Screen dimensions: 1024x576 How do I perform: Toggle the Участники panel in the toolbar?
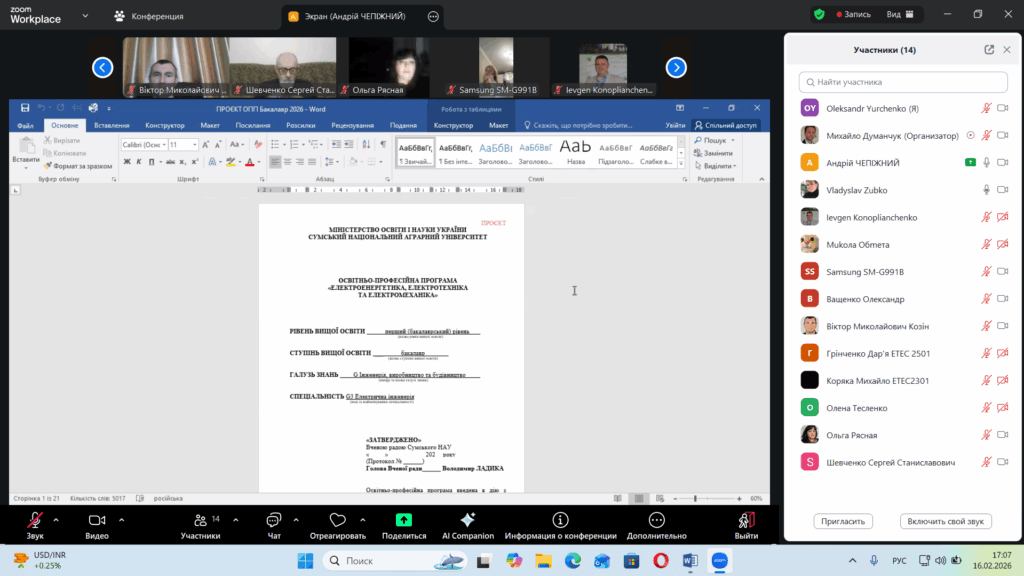point(200,525)
